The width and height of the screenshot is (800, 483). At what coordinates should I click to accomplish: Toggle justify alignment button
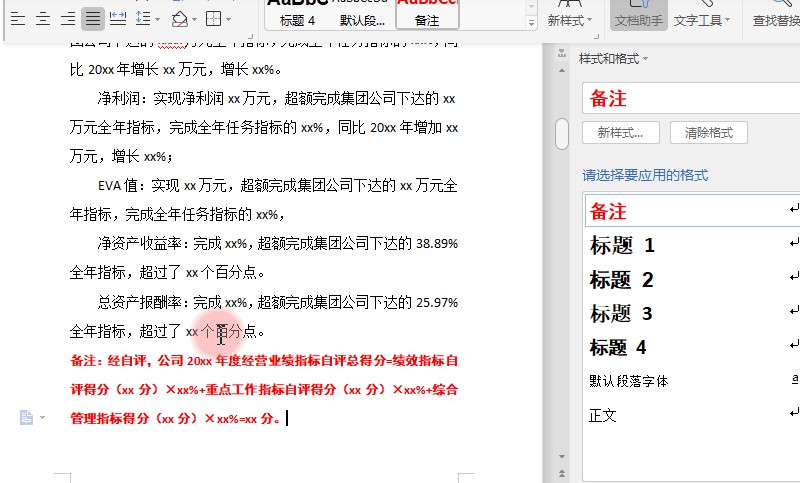(x=92, y=19)
